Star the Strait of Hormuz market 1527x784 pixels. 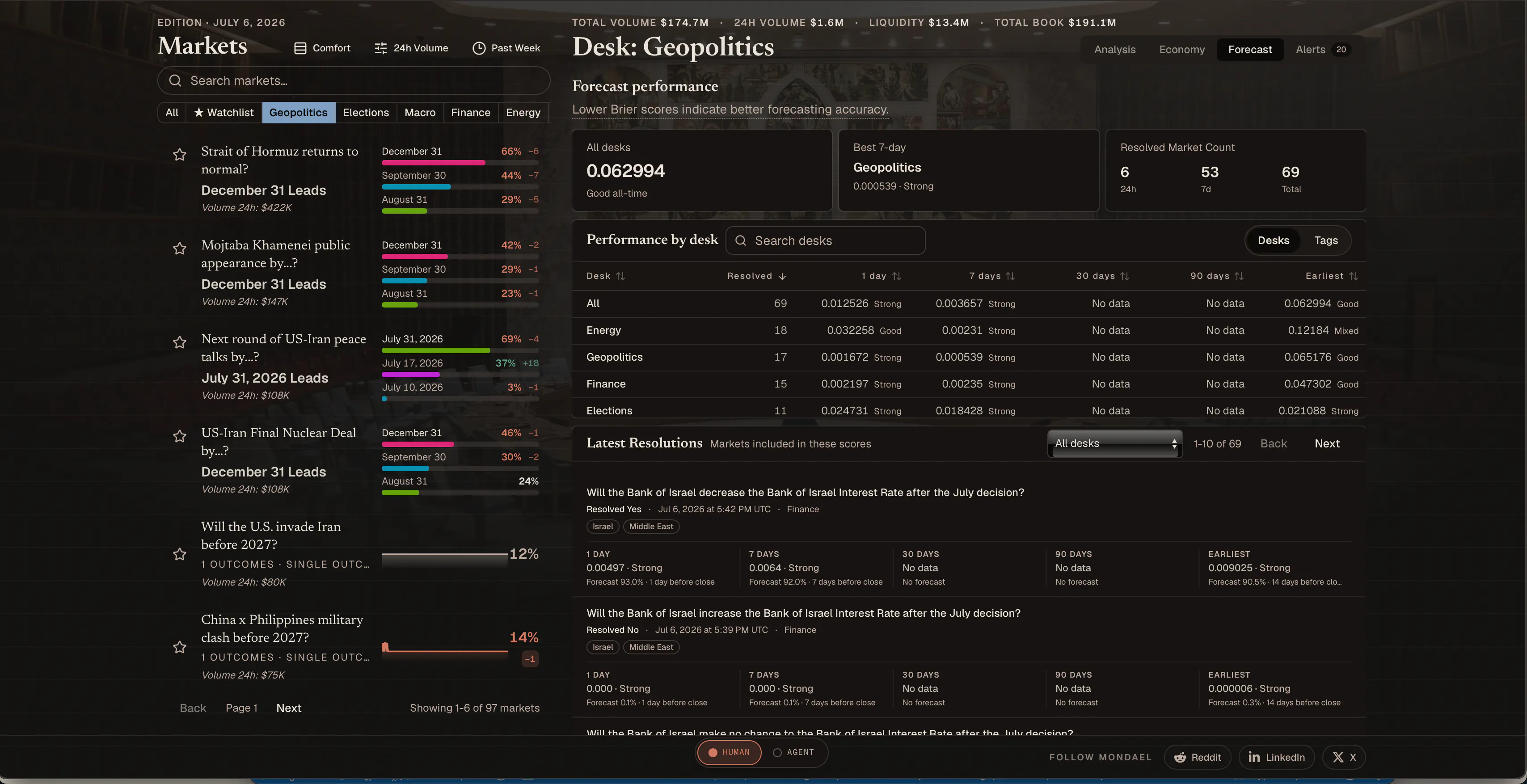(x=180, y=155)
